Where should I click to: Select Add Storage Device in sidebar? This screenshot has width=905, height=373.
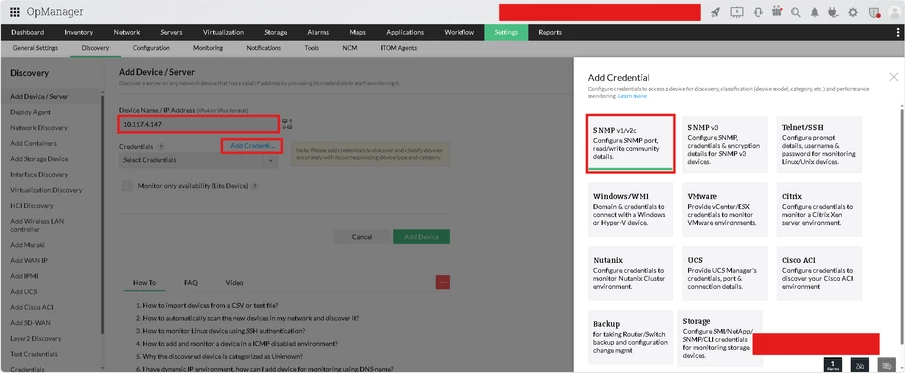(x=39, y=159)
